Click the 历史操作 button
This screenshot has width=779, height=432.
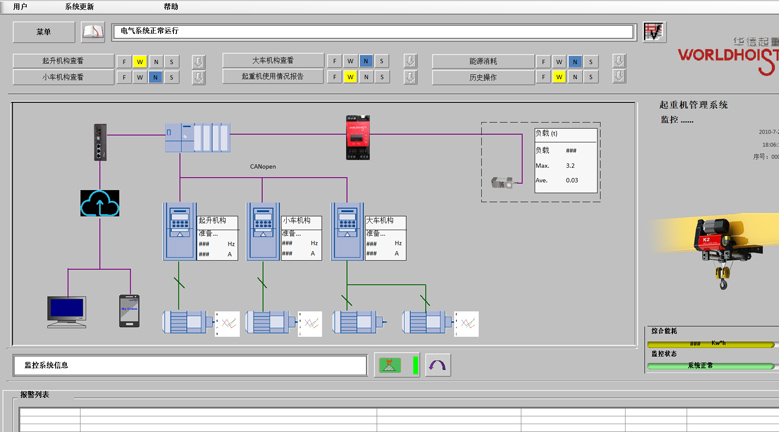click(483, 77)
